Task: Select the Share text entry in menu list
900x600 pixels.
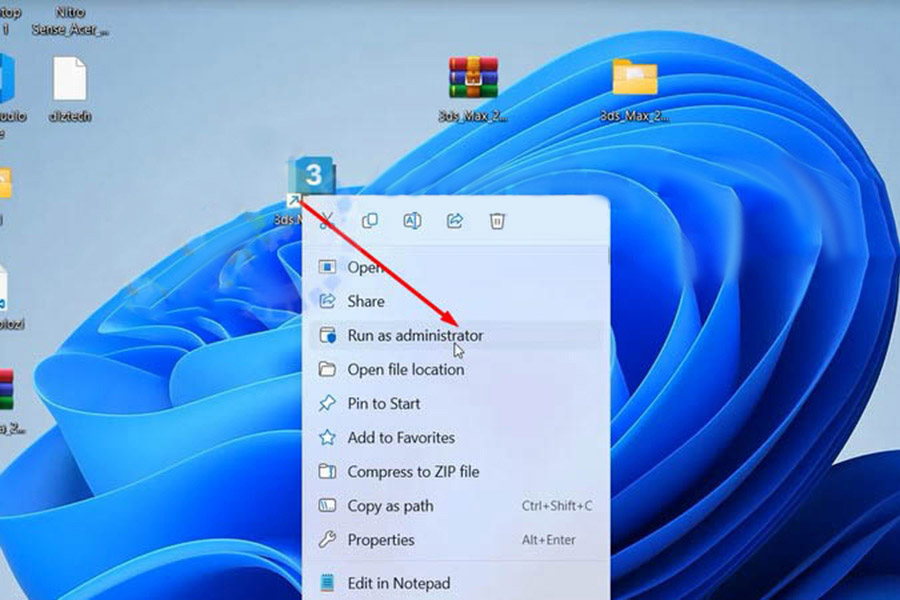Action: (366, 301)
